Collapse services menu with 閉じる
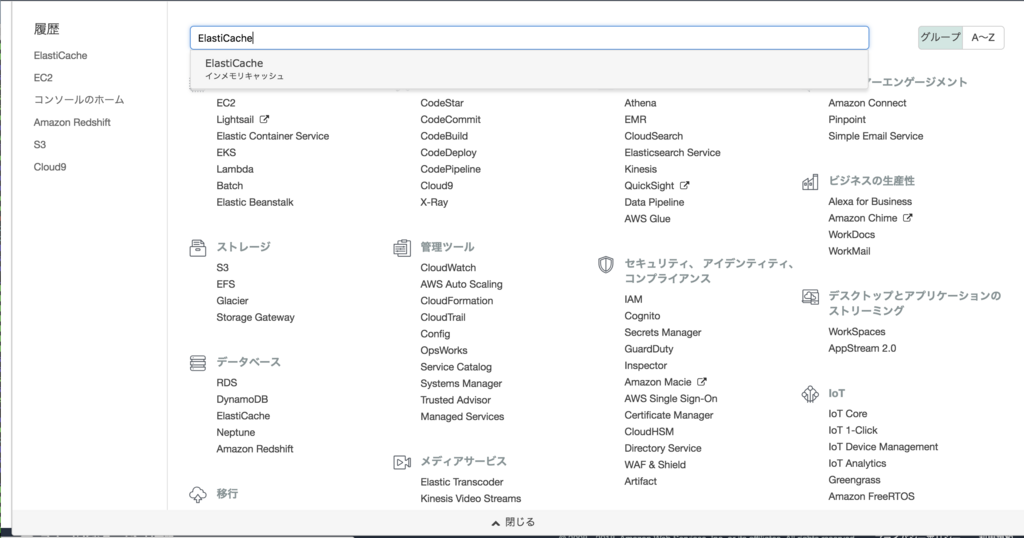This screenshot has width=1024, height=538. coord(513,522)
